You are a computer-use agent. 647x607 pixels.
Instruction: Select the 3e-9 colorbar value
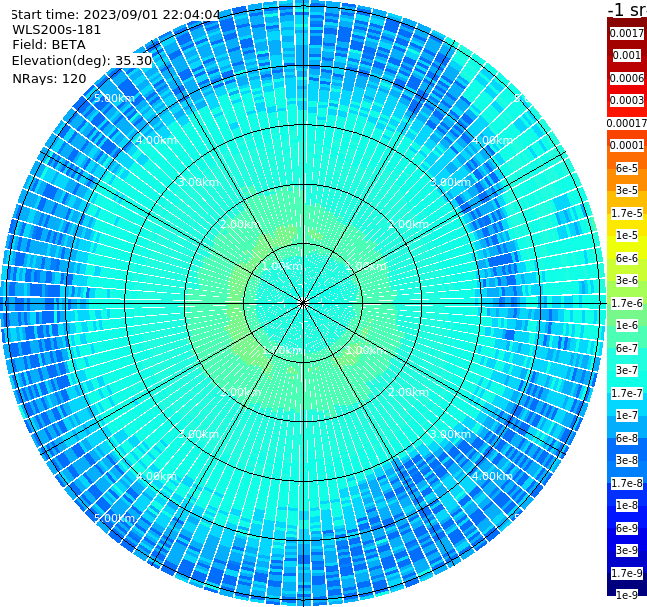(627, 550)
